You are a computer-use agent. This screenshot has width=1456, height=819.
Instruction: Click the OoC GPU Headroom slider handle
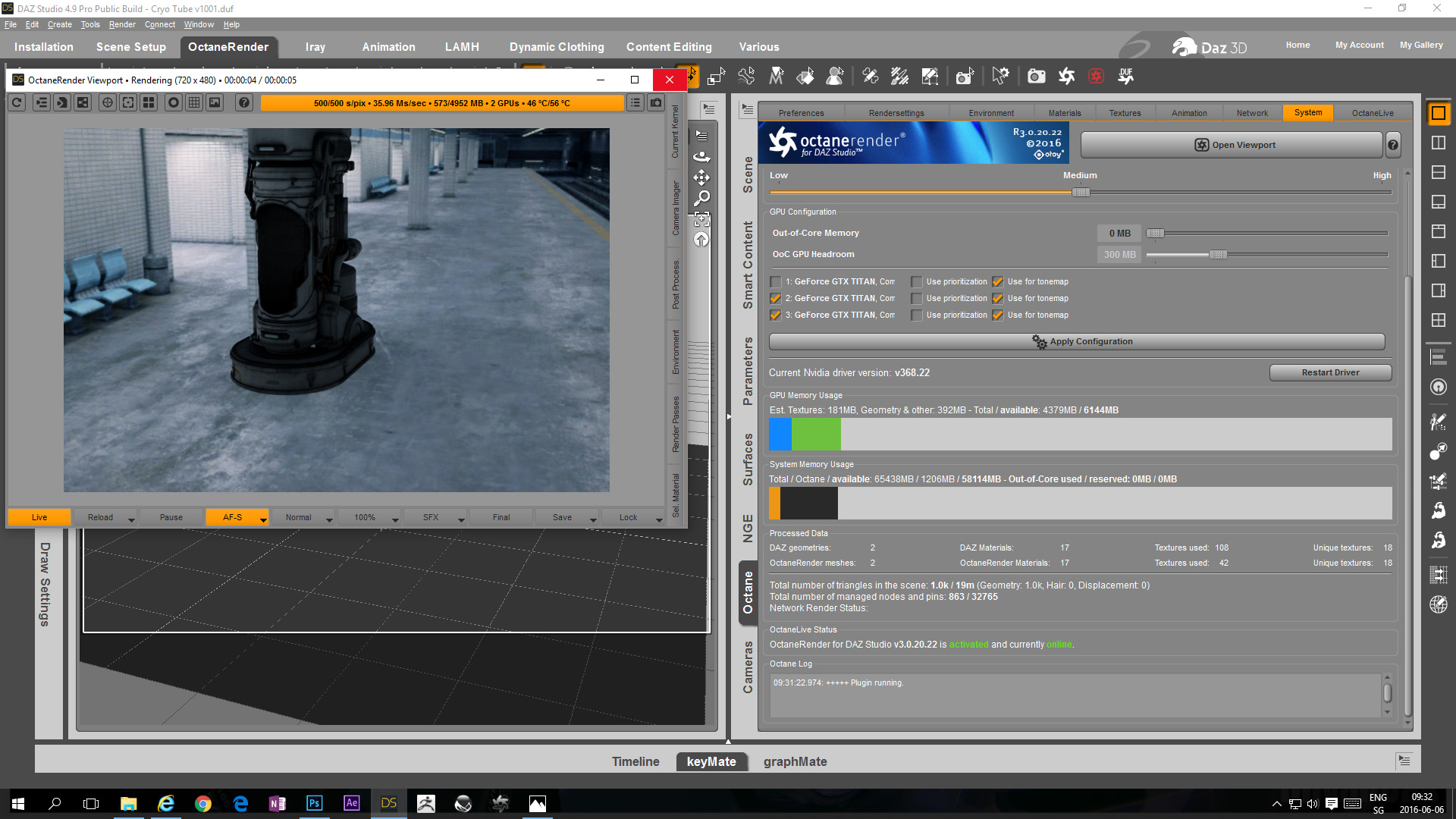(x=1218, y=255)
